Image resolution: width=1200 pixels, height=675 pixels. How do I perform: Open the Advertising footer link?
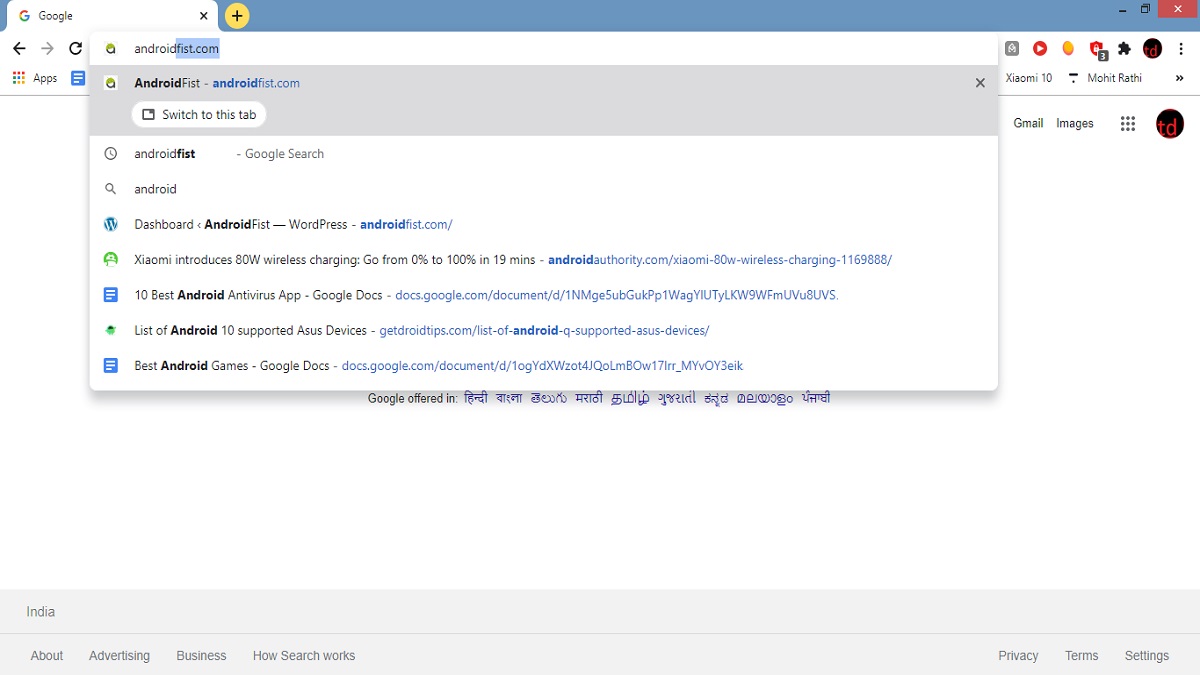coord(119,656)
